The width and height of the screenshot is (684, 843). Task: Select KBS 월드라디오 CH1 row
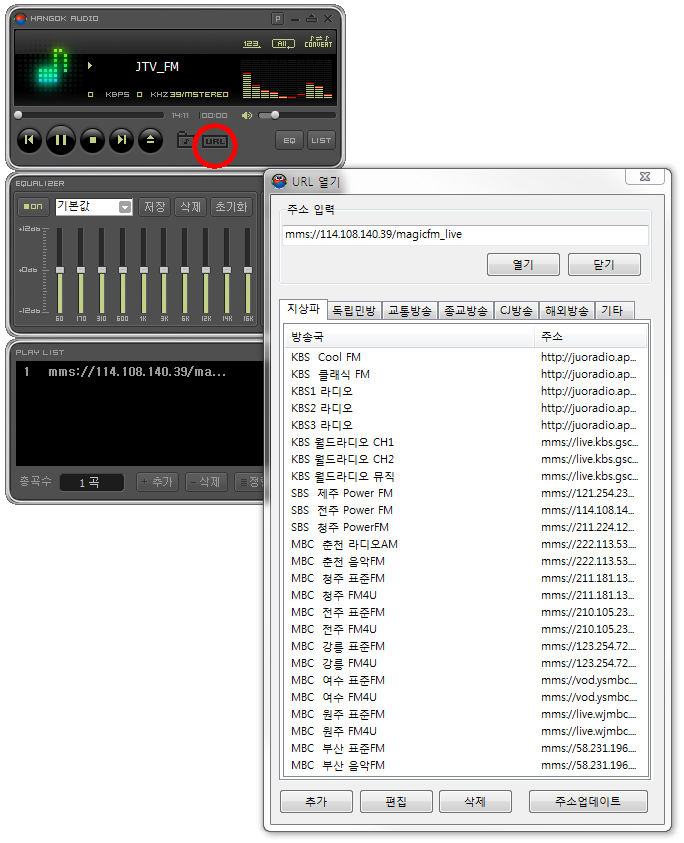click(466, 442)
